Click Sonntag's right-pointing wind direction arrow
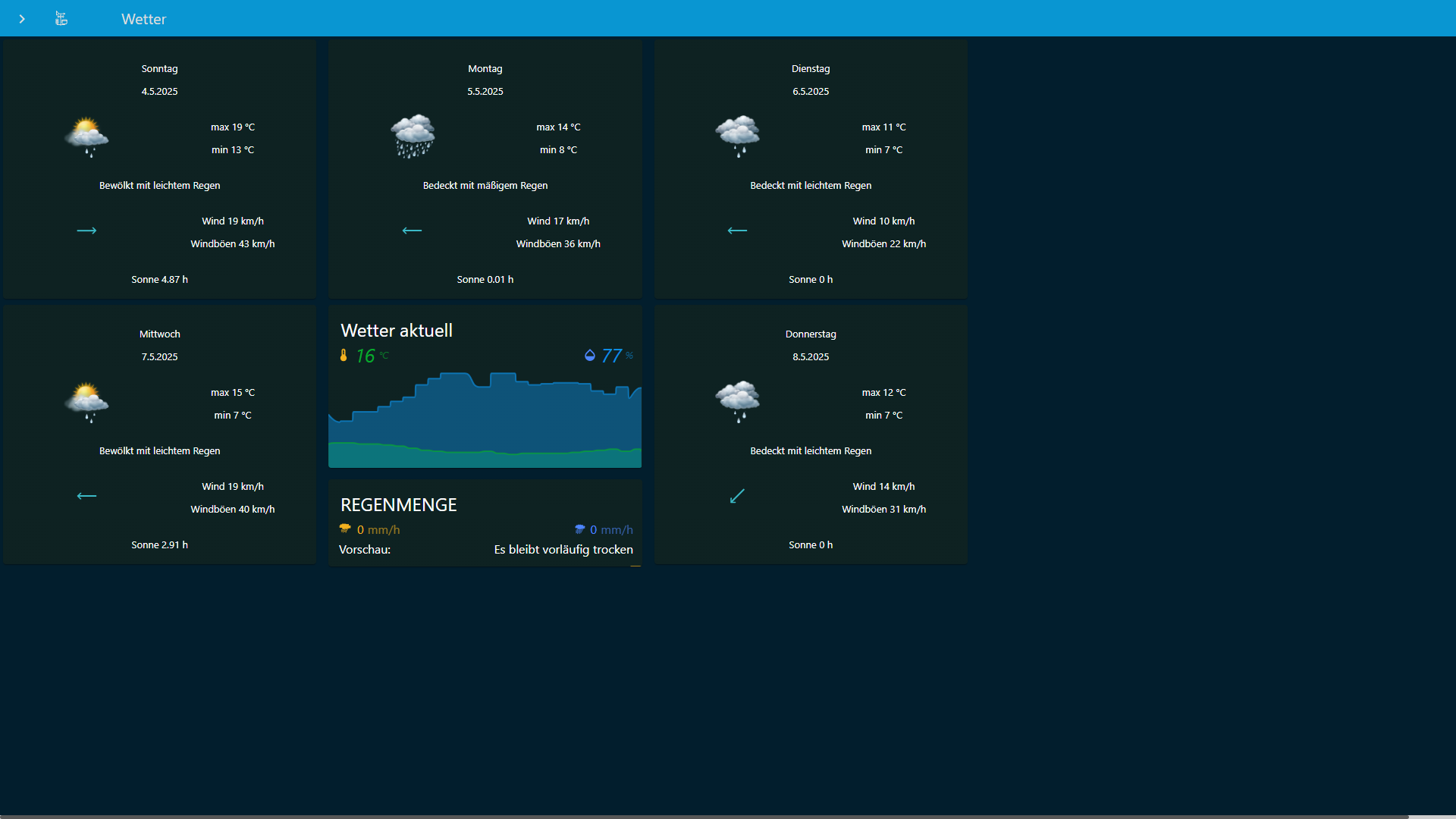 tap(87, 231)
